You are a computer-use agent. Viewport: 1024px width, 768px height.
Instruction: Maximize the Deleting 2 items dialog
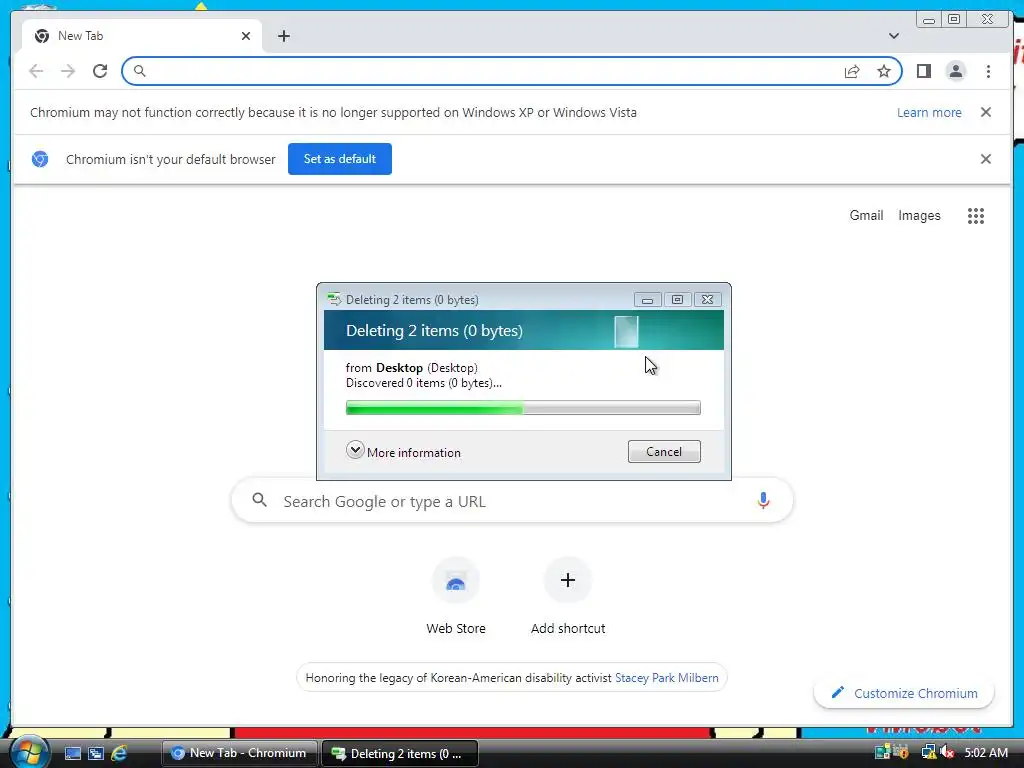(x=677, y=300)
